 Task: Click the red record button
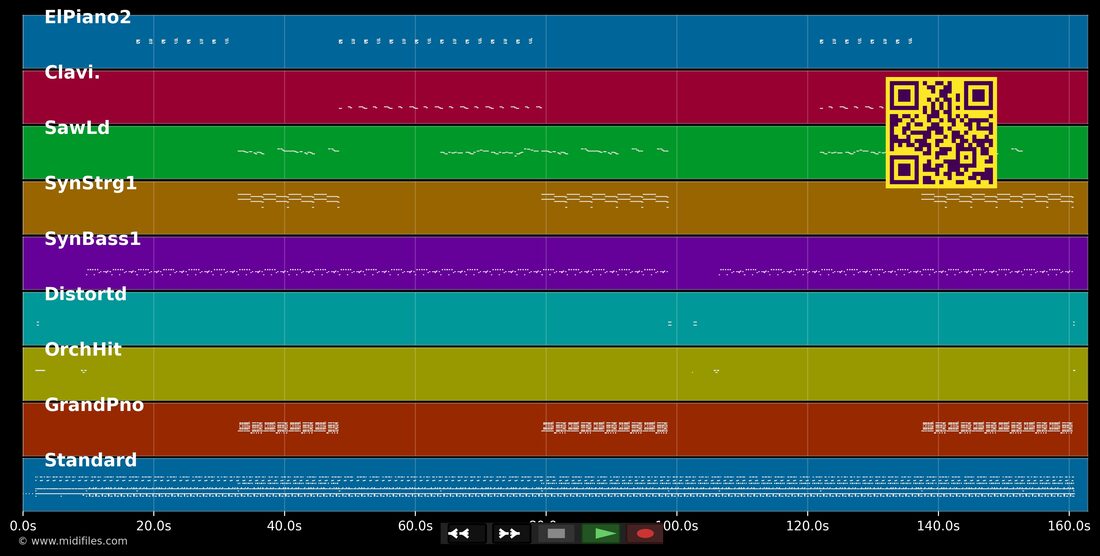pos(645,534)
